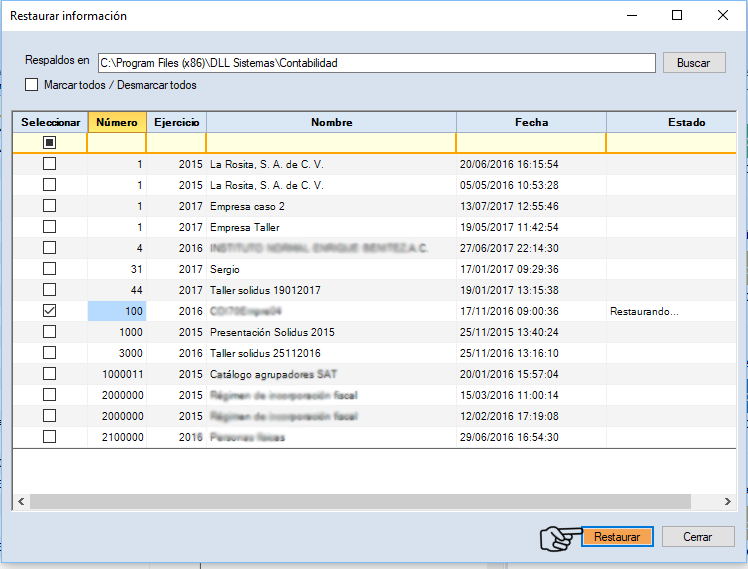Click left arrow of horizontal scrollbar
The height and width of the screenshot is (569, 748).
[21, 502]
